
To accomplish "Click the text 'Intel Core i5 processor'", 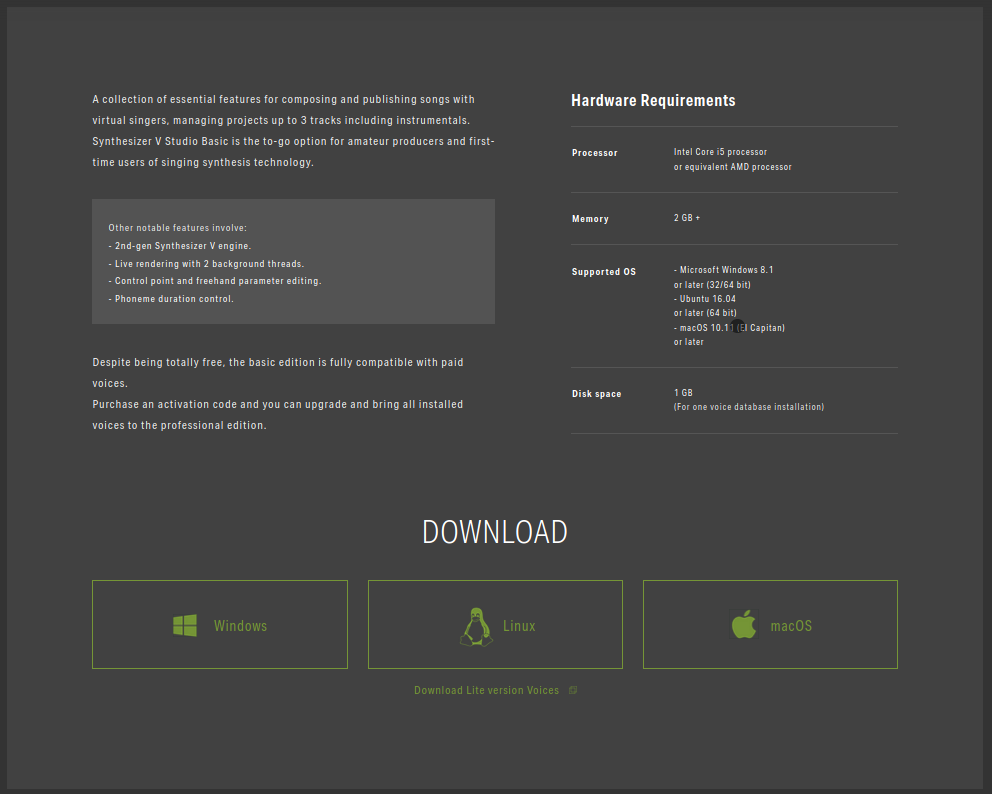I will pyautogui.click(x=720, y=152).
